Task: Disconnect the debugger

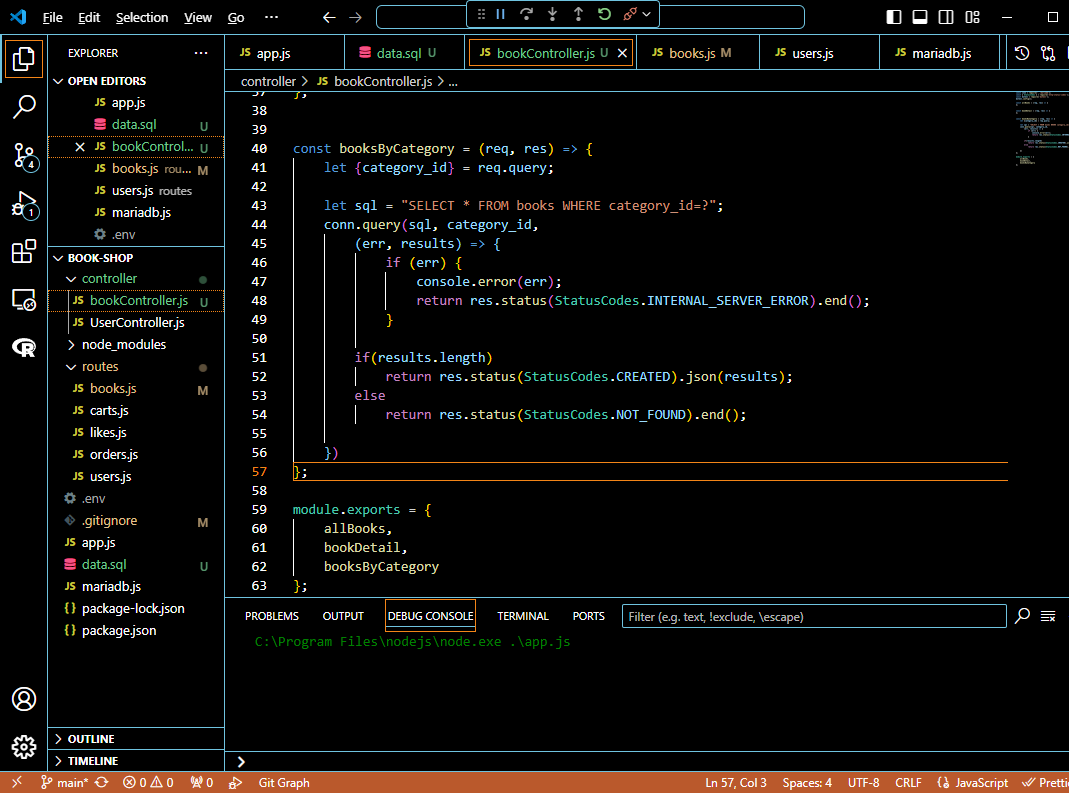Action: click(629, 14)
